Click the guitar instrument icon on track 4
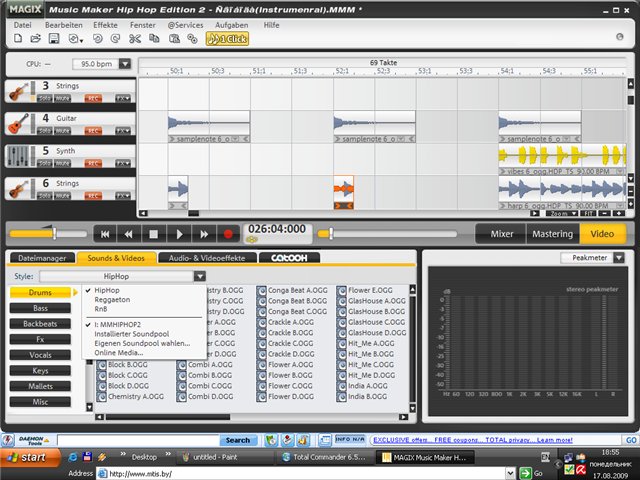Screen dimensions: 640x480 [17, 123]
